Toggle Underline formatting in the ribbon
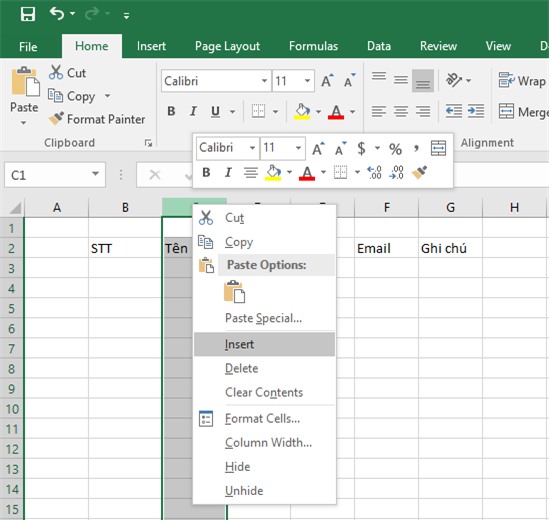Screen dimensions: 549x520 [215, 111]
